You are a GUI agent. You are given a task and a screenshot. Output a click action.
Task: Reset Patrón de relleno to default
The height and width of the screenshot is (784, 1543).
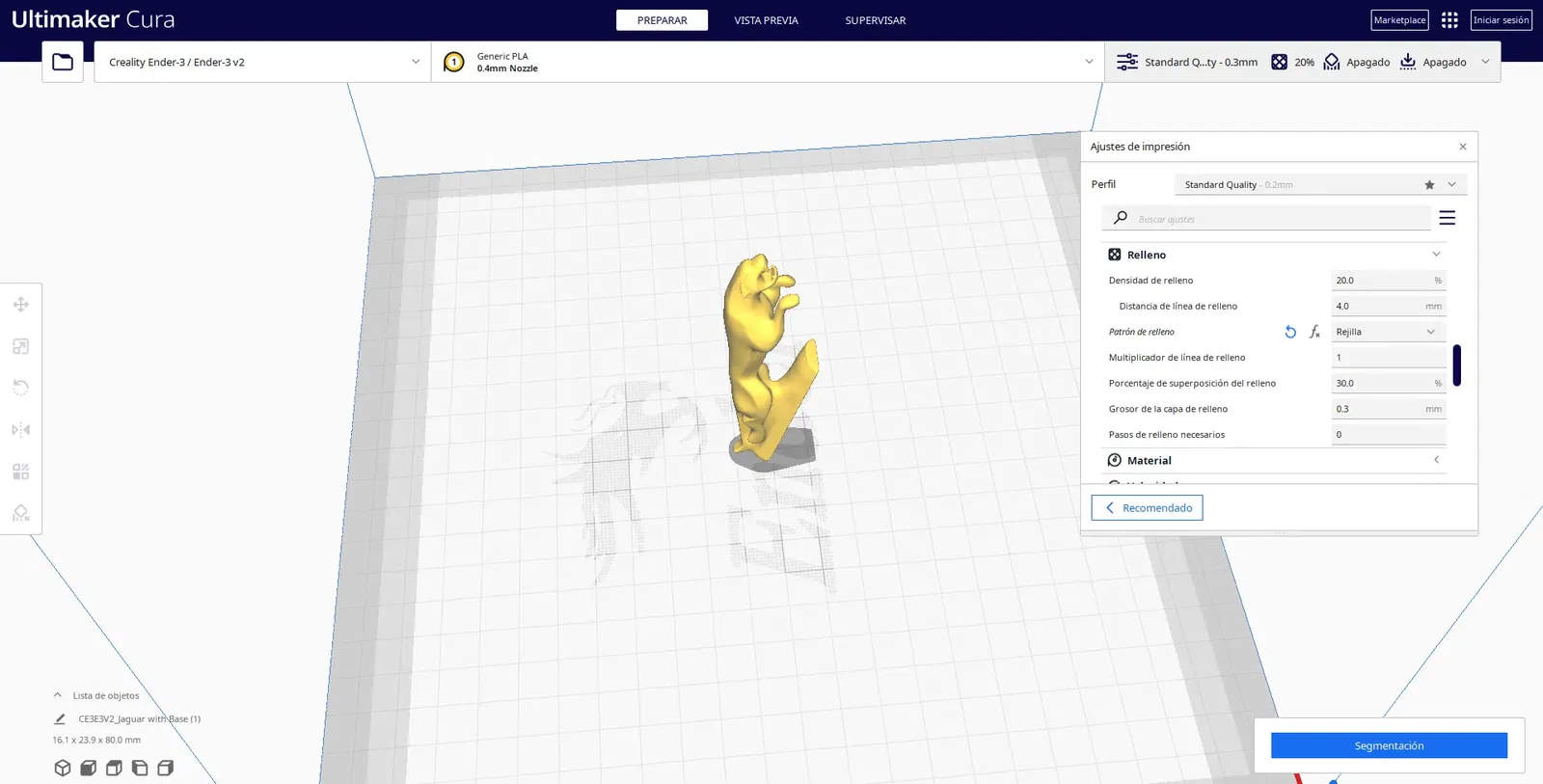(1290, 332)
